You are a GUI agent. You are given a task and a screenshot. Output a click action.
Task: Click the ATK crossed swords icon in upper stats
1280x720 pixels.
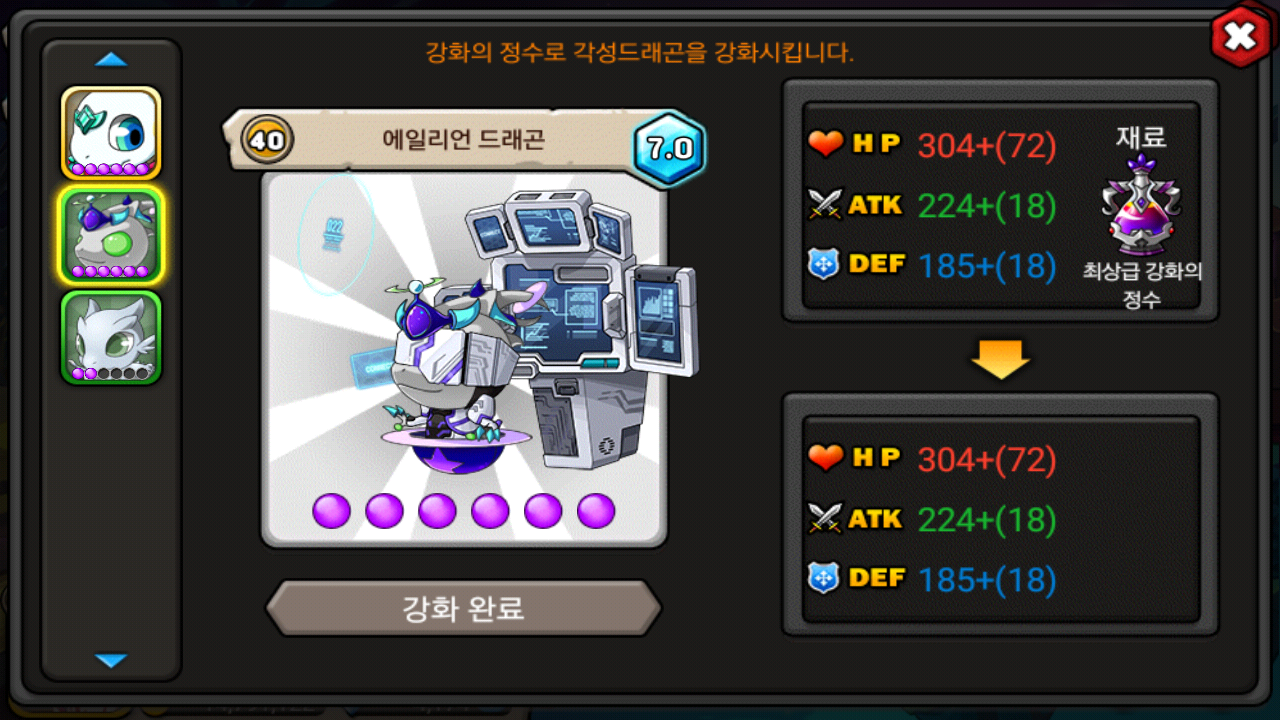click(826, 205)
